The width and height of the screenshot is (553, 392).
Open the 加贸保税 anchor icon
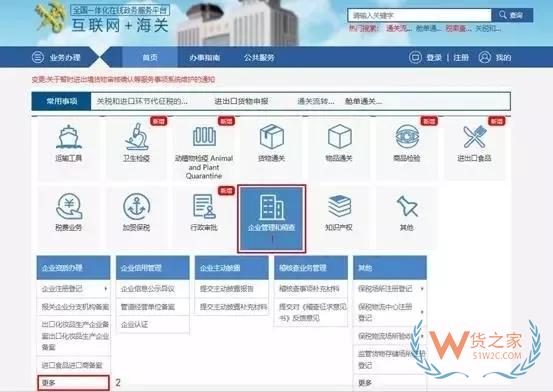[137, 206]
